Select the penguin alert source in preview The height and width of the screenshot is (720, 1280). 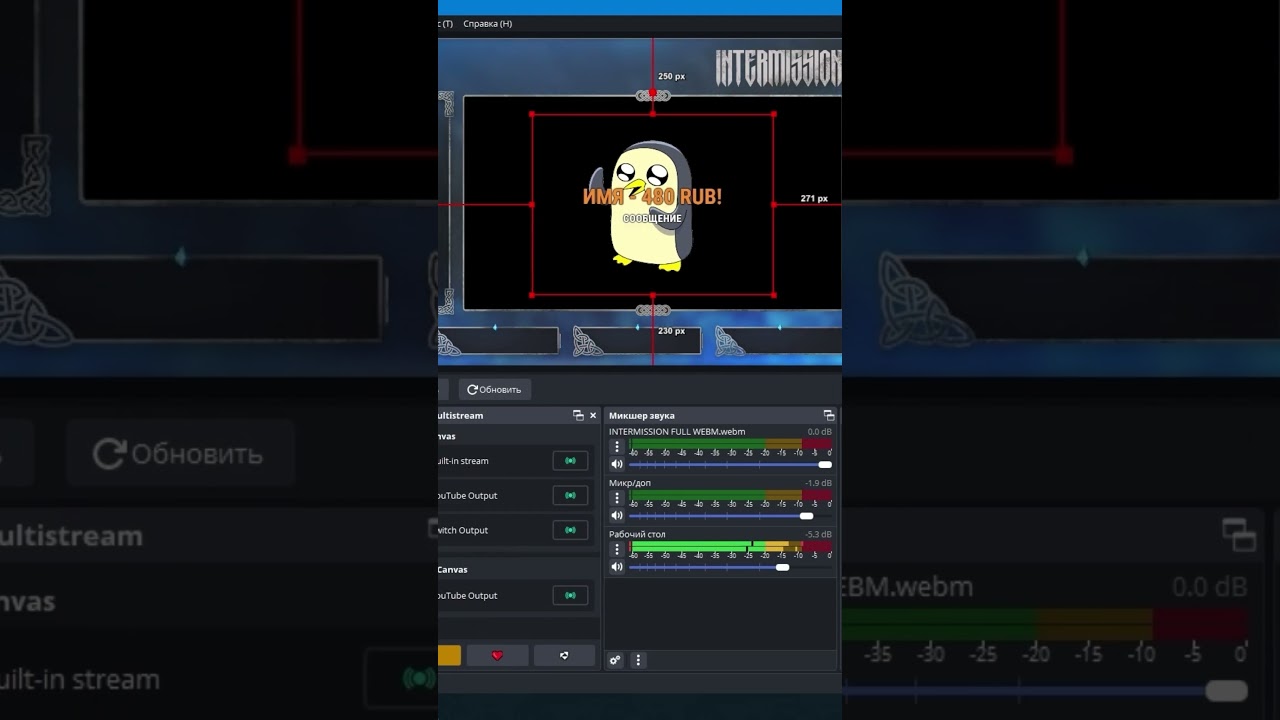click(651, 205)
